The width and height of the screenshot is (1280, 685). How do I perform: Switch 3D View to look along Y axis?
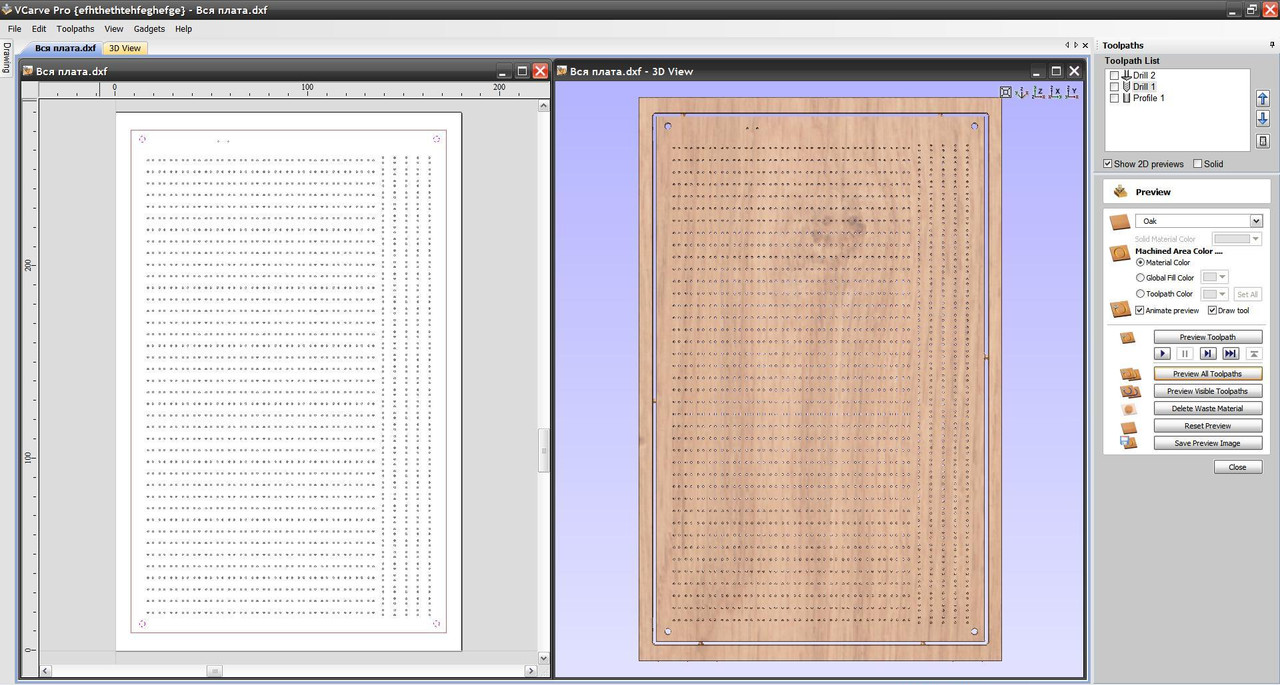1071,92
